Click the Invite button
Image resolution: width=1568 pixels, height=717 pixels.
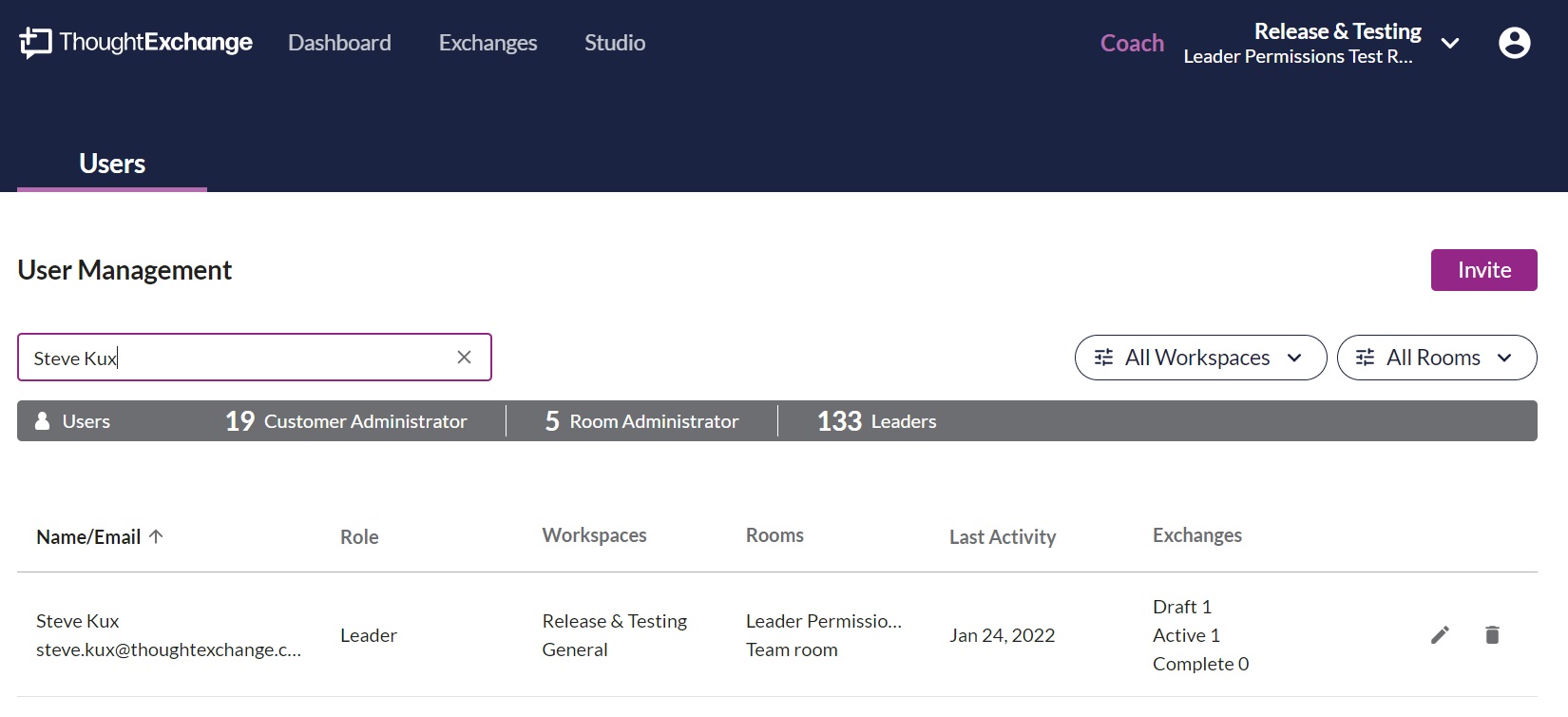tap(1483, 270)
